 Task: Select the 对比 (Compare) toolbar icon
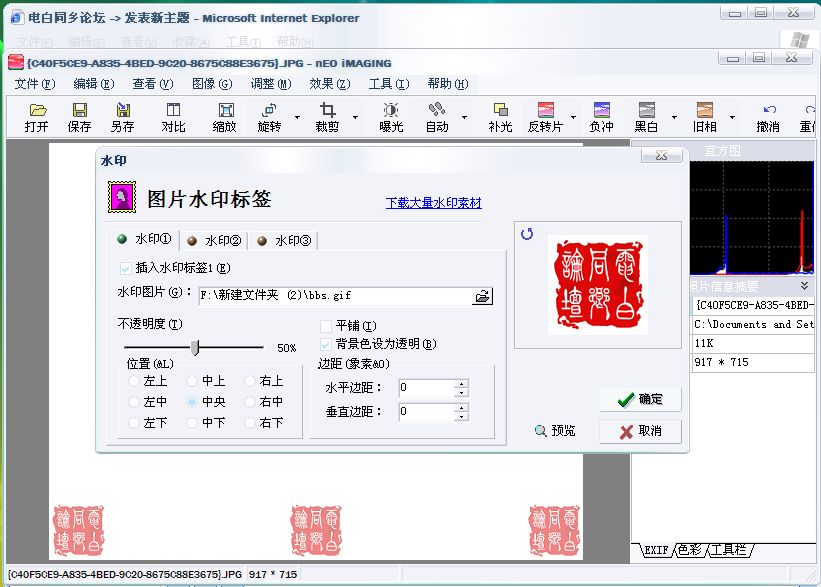[174, 110]
